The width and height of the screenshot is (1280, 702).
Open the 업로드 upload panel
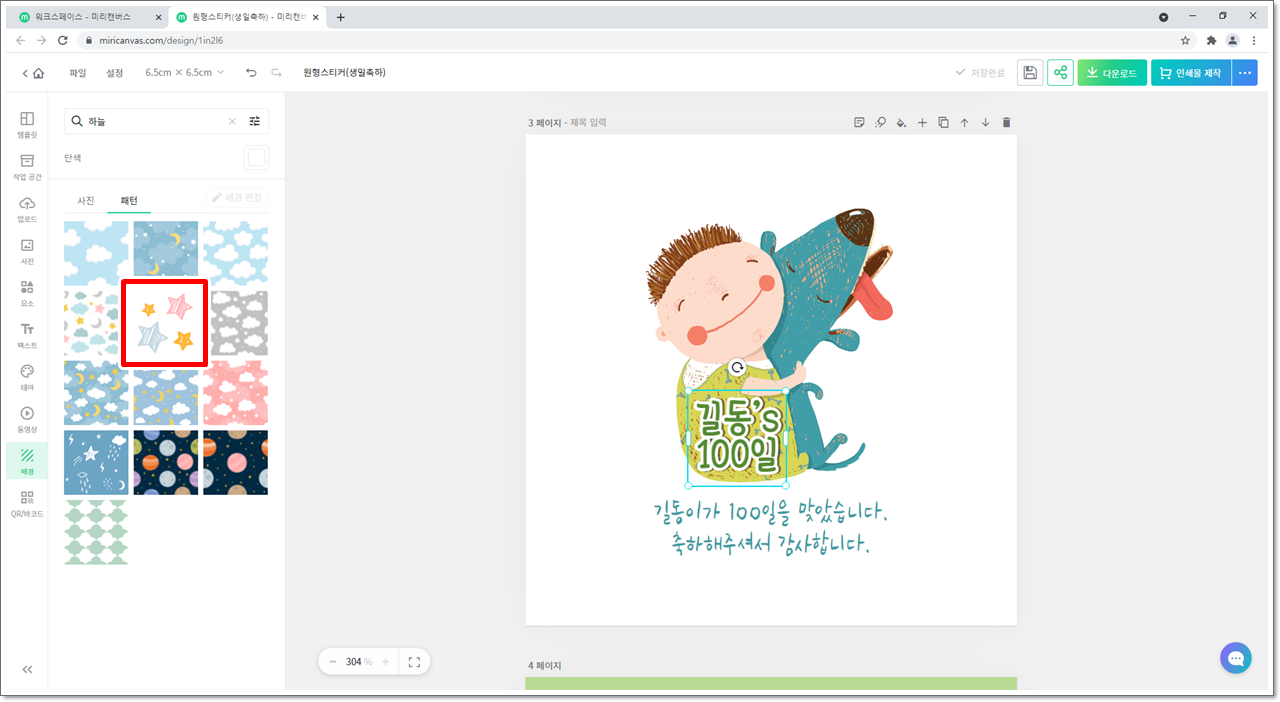tap(27, 208)
